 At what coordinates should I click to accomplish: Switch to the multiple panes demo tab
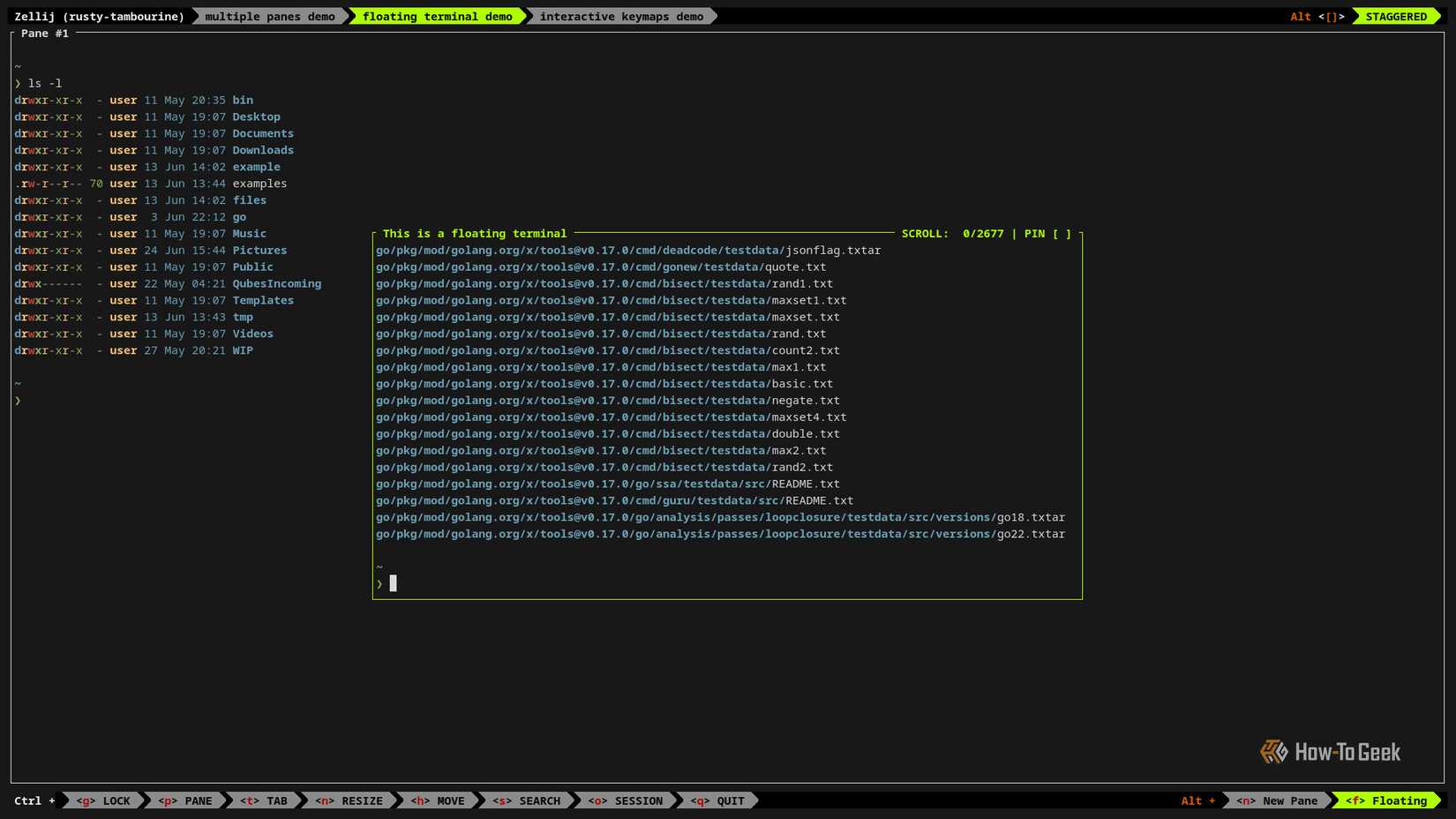pyautogui.click(x=269, y=16)
